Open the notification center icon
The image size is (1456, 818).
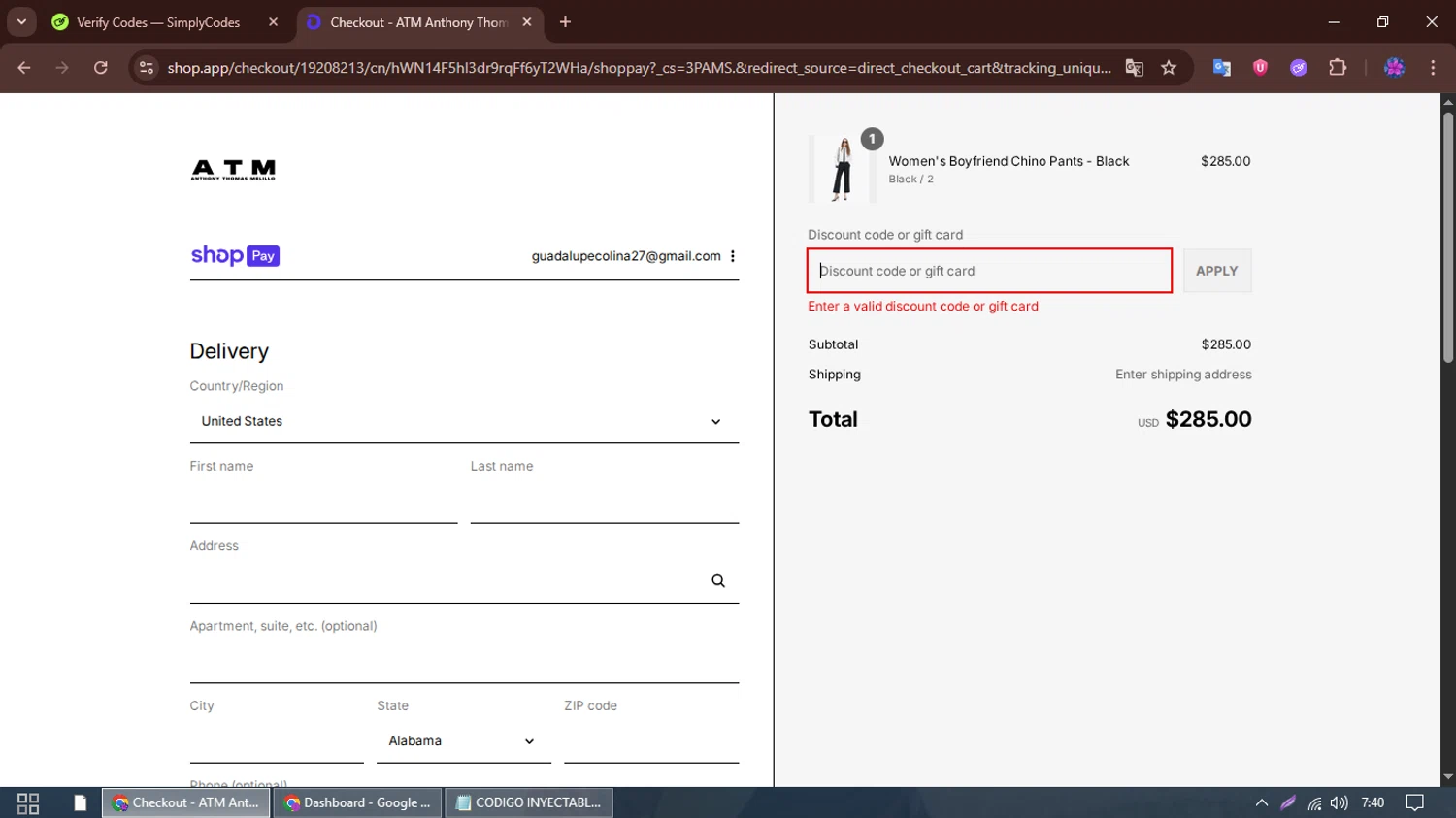1415,802
